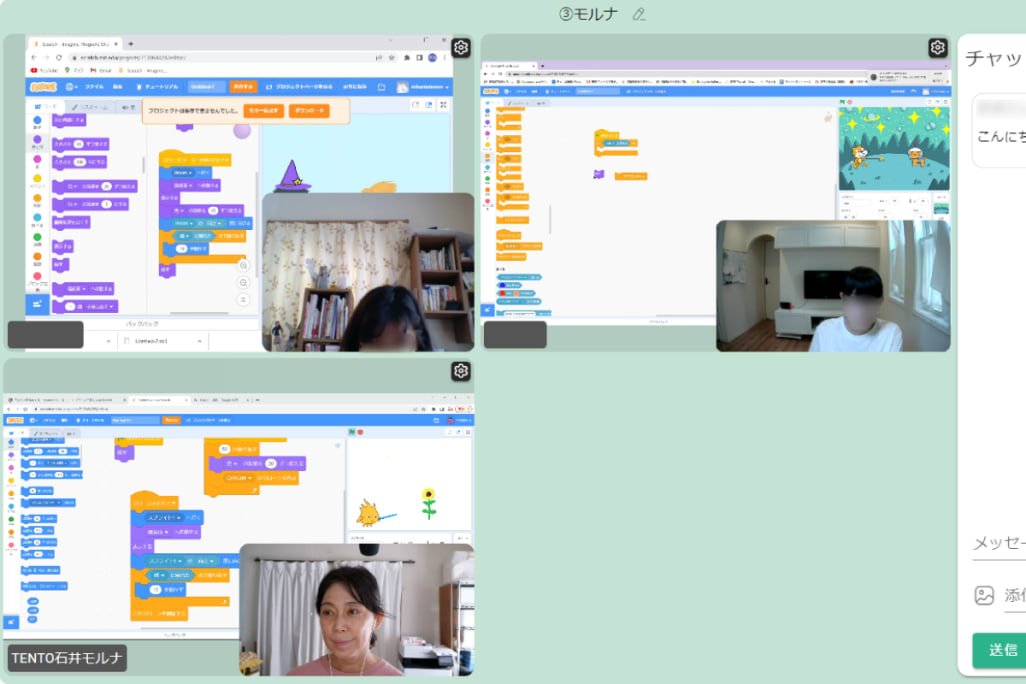Open the settings gear on the top-right video tile
This screenshot has width=1026, height=684.
937,47
